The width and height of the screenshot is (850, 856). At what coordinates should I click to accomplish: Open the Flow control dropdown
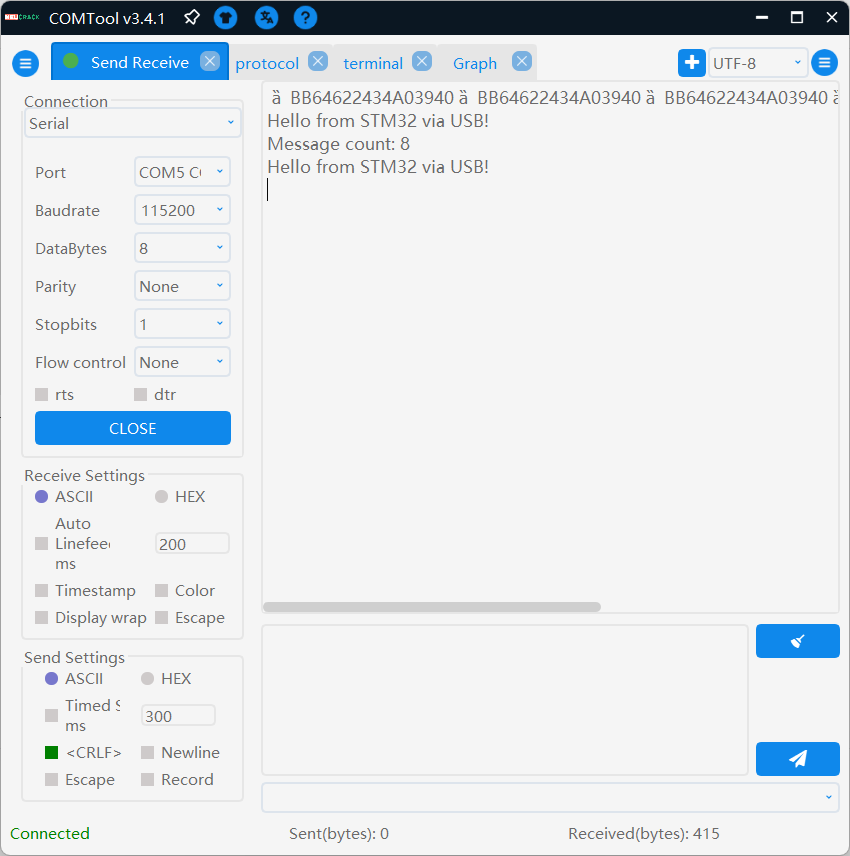[182, 362]
